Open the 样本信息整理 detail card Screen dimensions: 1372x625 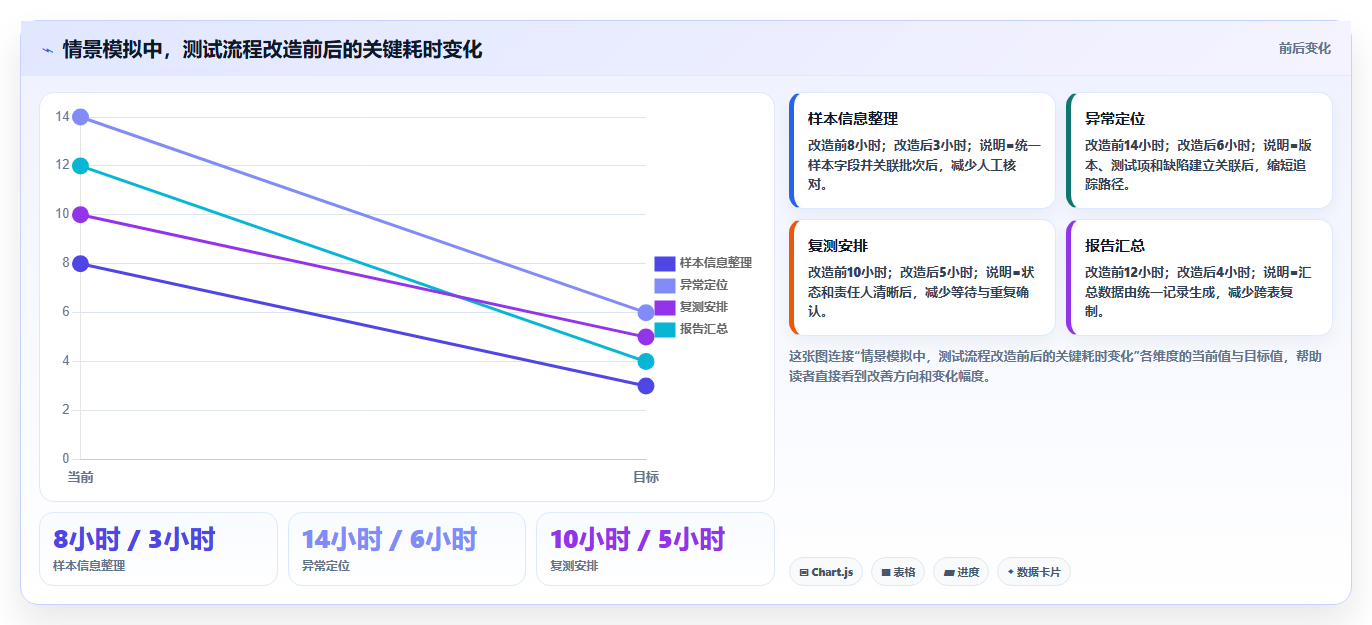[922, 150]
